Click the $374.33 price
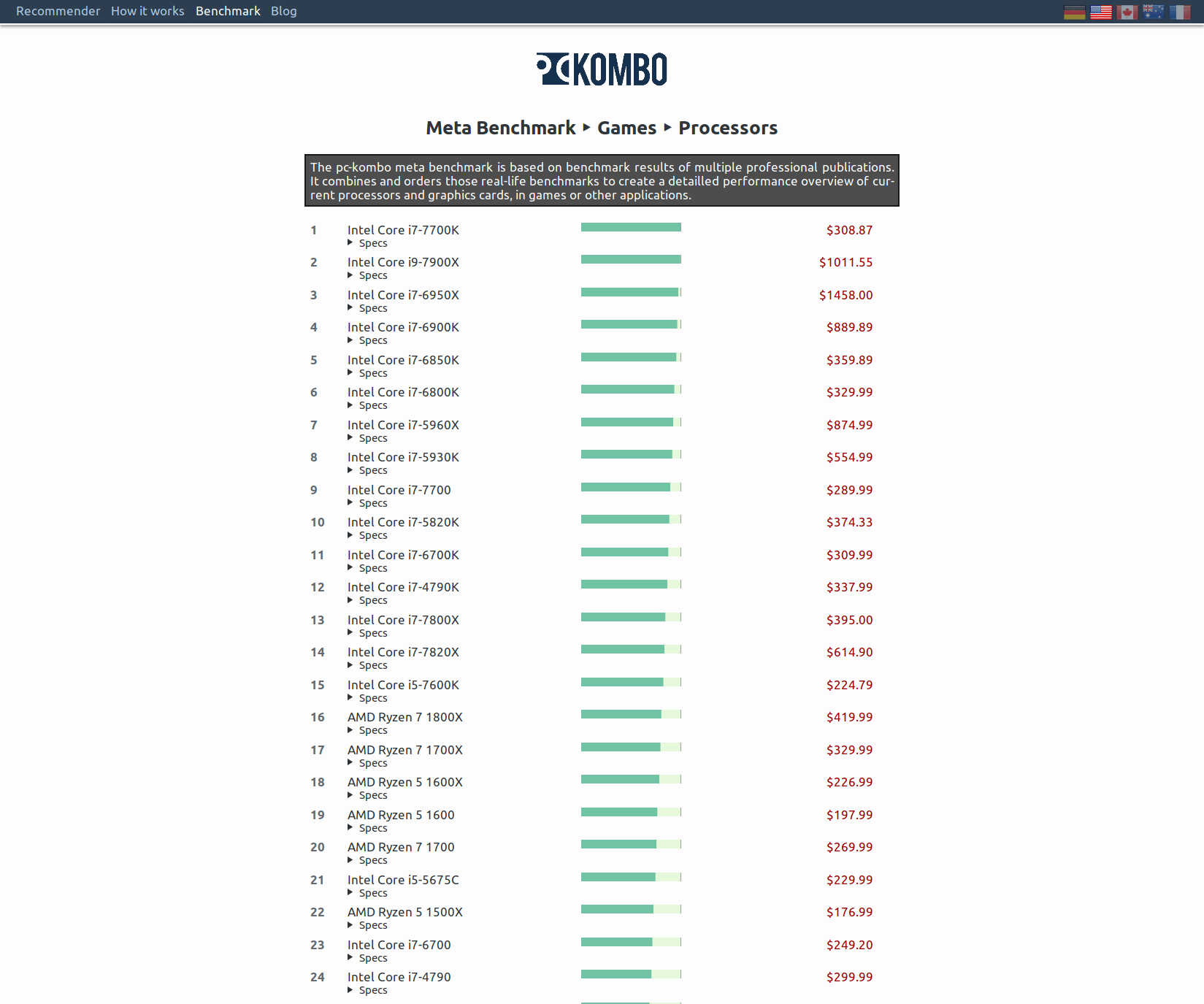Viewport: 1204px width, 1004px height. click(849, 522)
